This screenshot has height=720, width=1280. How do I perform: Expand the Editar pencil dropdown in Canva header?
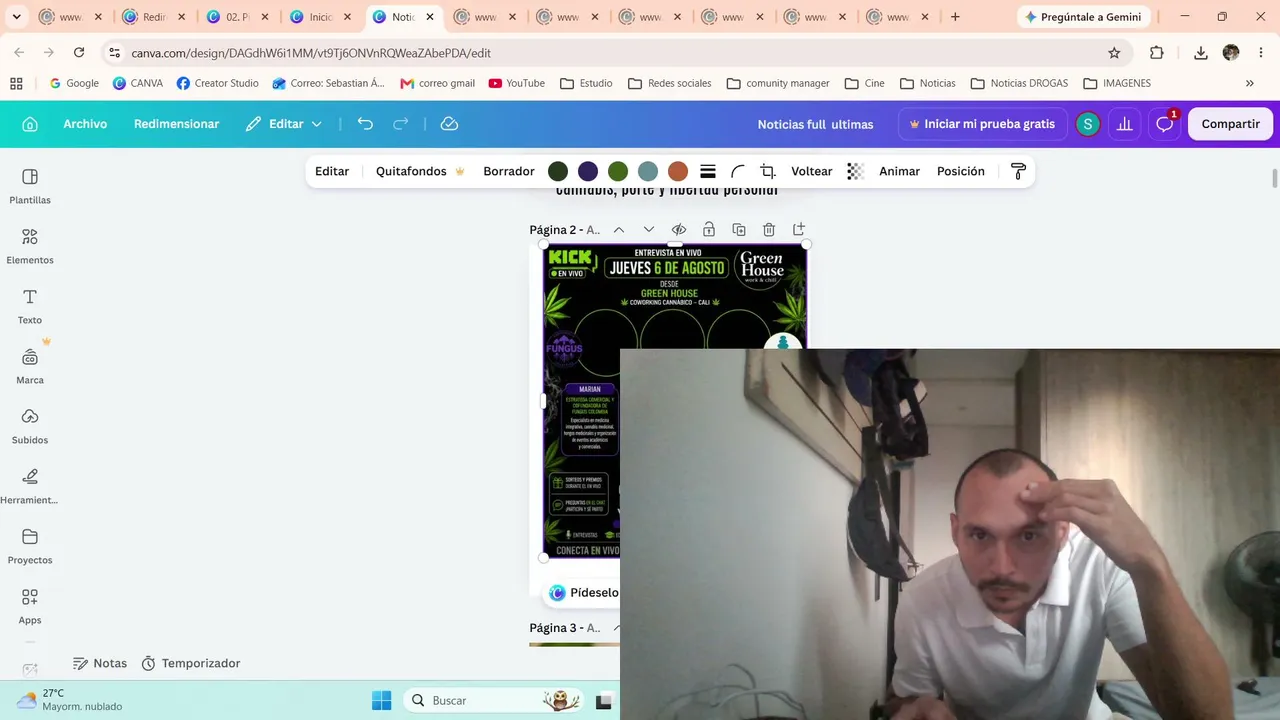(x=284, y=124)
